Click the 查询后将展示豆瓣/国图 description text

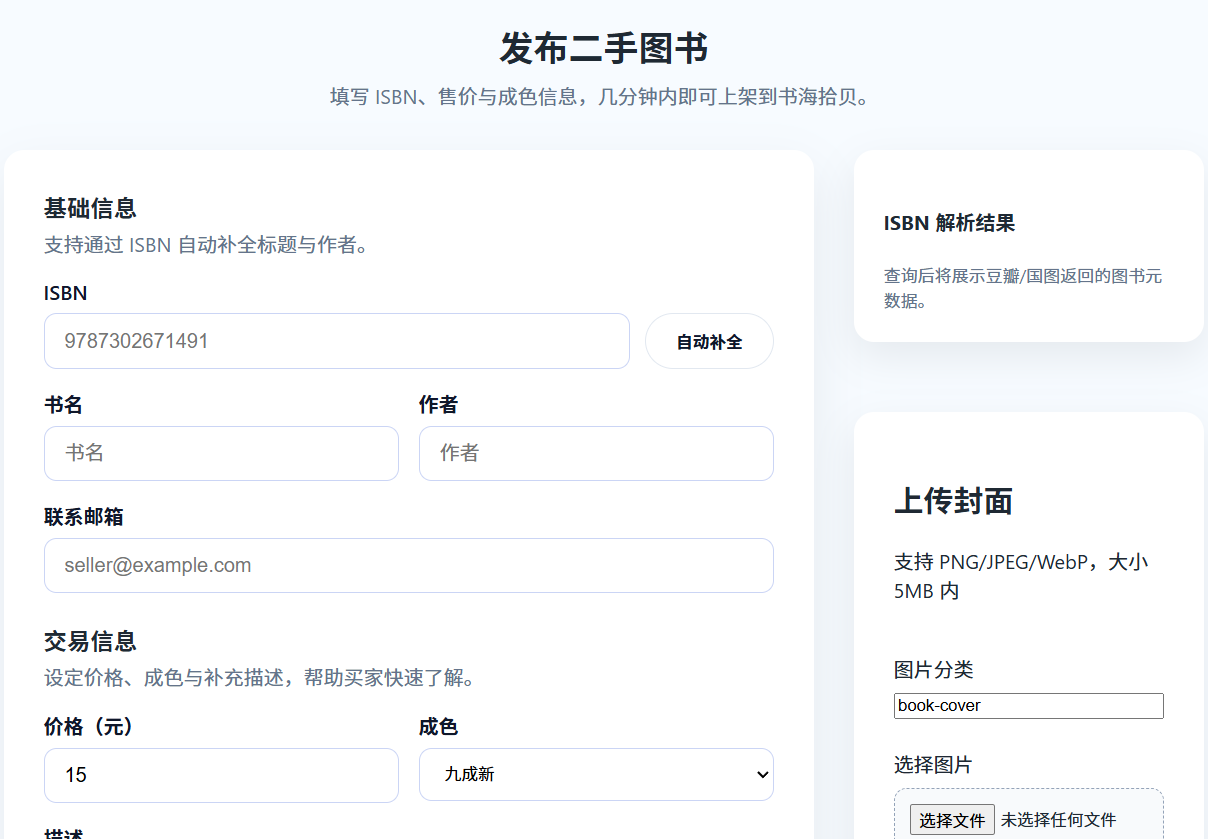[x=1023, y=288]
